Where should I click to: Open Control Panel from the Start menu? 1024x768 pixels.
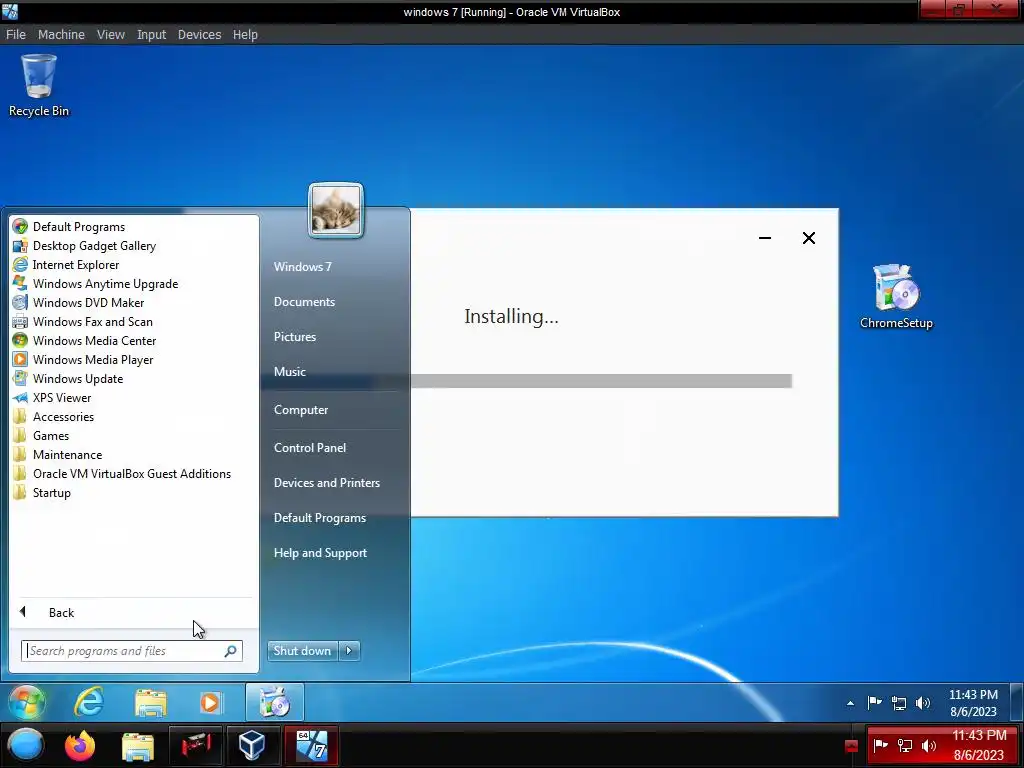(310, 447)
